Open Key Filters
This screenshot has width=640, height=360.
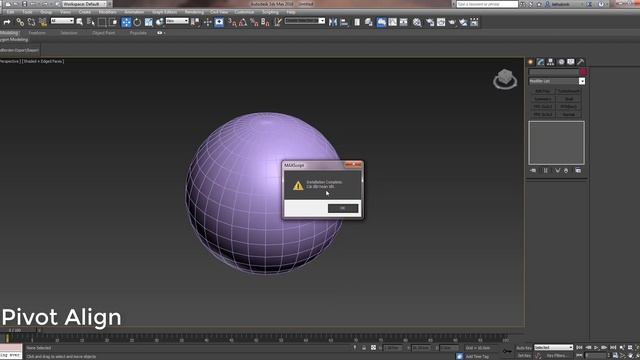click(556, 356)
